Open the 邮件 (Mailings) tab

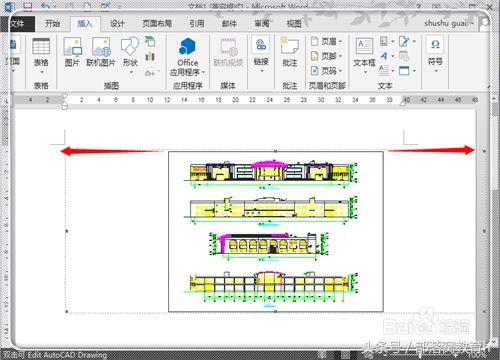(x=229, y=24)
